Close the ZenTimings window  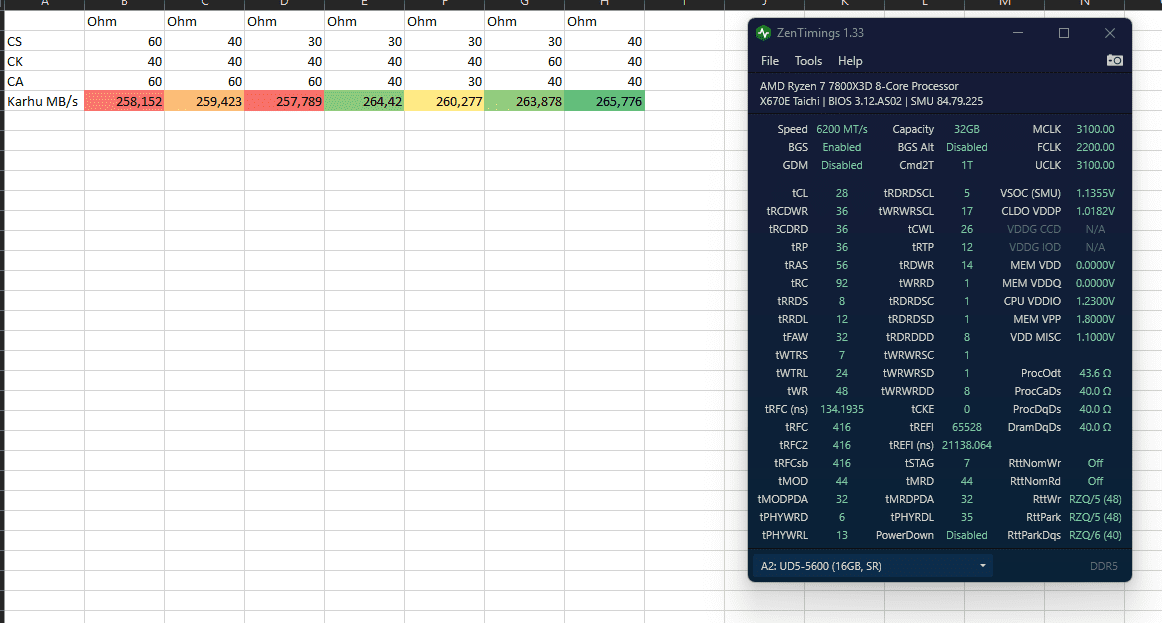1109,33
